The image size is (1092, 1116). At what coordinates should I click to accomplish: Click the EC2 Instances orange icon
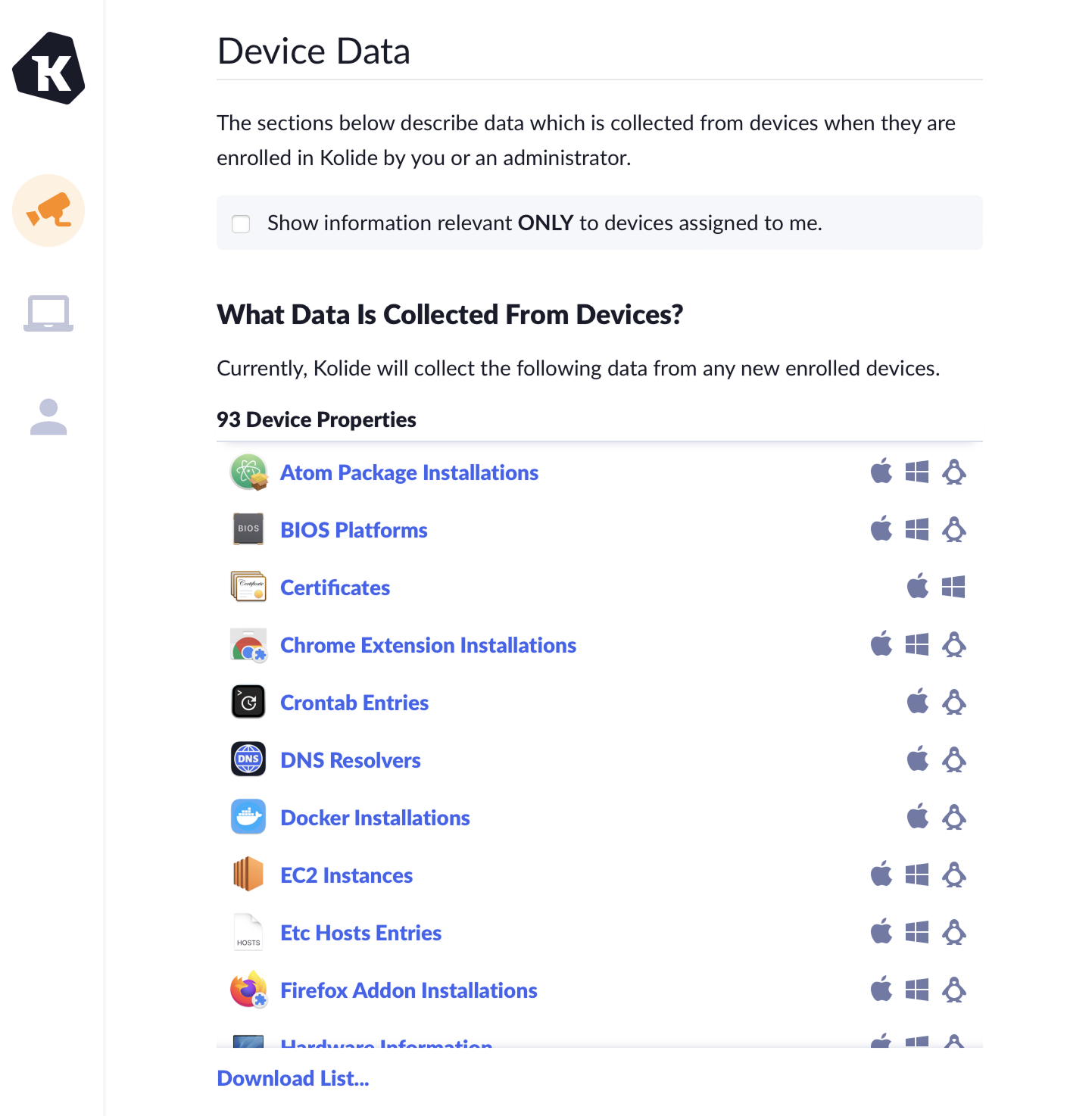pyautogui.click(x=248, y=874)
